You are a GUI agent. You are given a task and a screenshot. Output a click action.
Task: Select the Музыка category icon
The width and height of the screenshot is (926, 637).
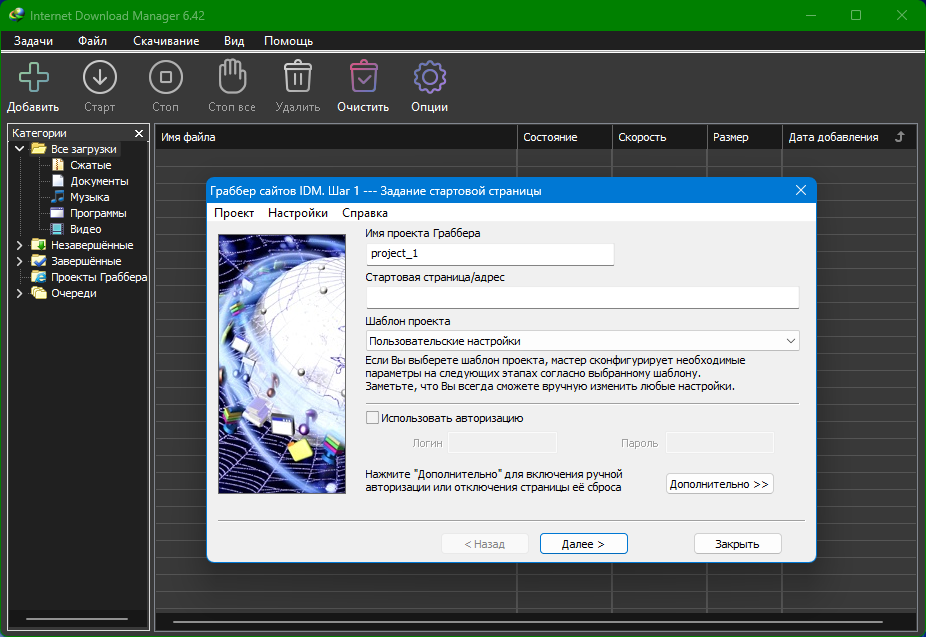pyautogui.click(x=58, y=197)
